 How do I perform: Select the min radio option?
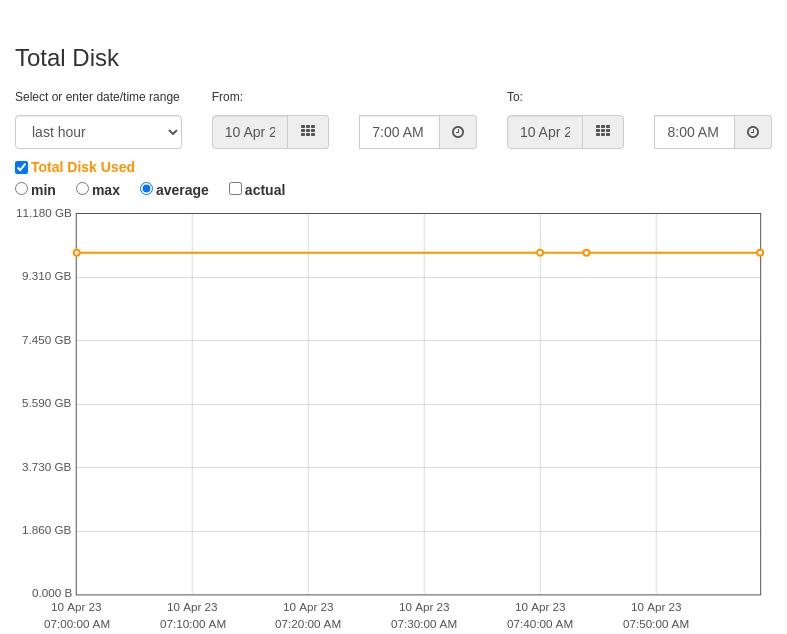point(22,189)
